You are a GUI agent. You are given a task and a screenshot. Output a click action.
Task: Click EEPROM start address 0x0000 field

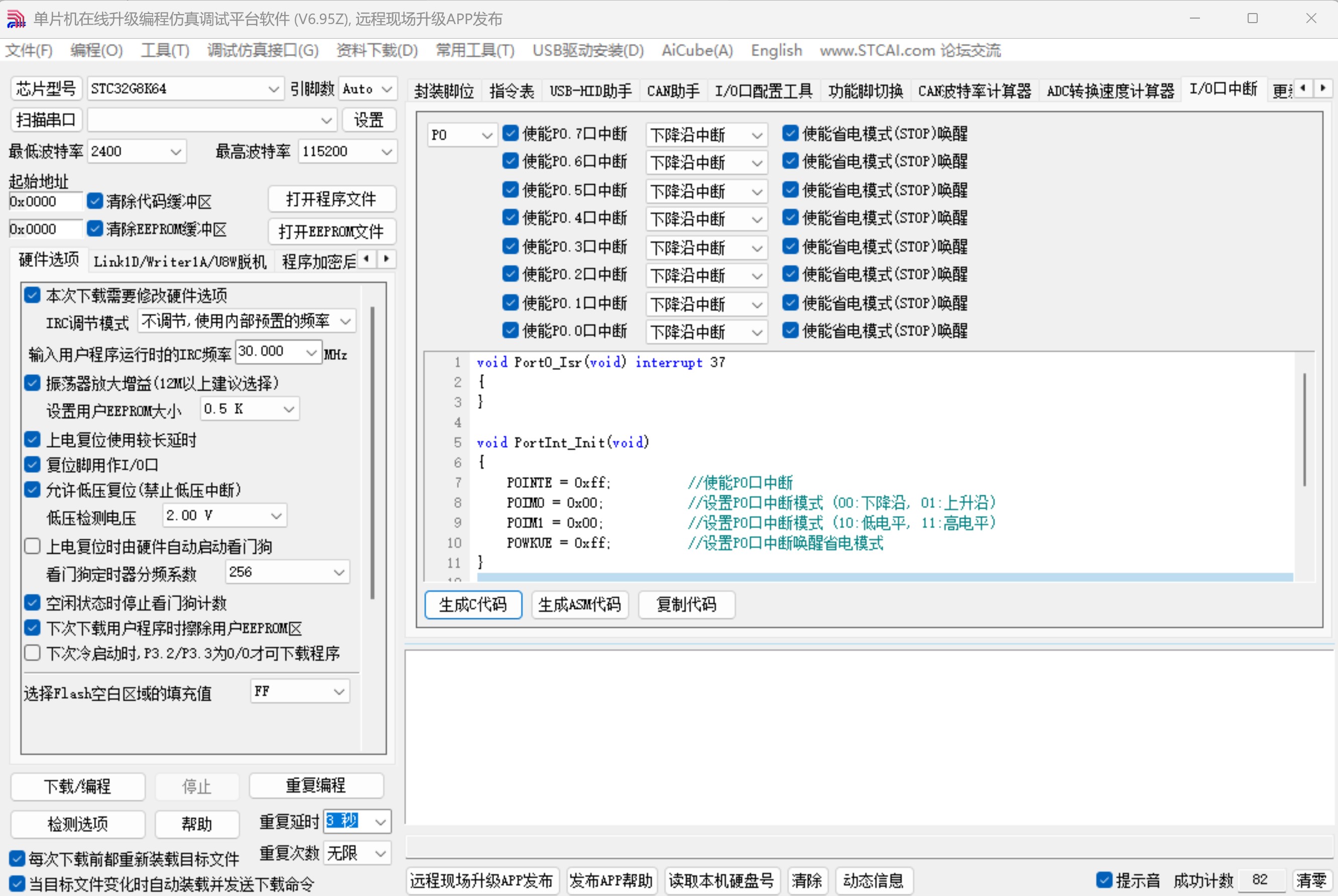(46, 229)
